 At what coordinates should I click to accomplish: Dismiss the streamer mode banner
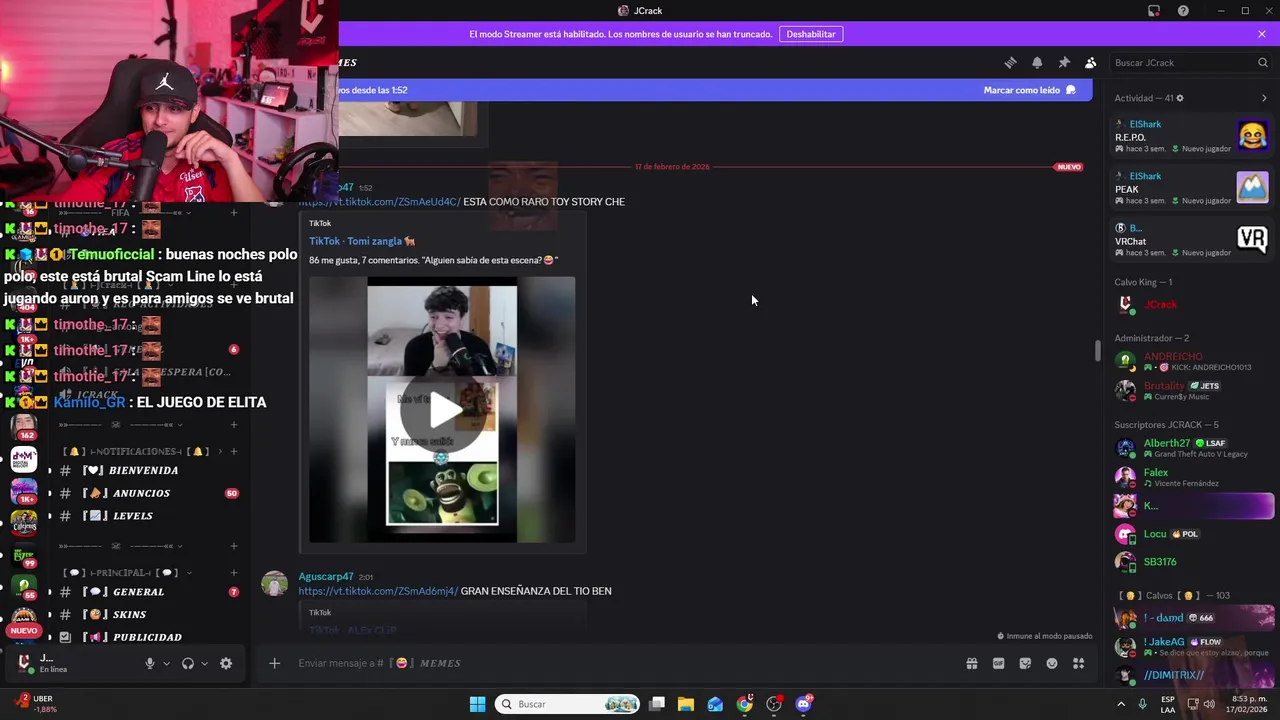1262,34
